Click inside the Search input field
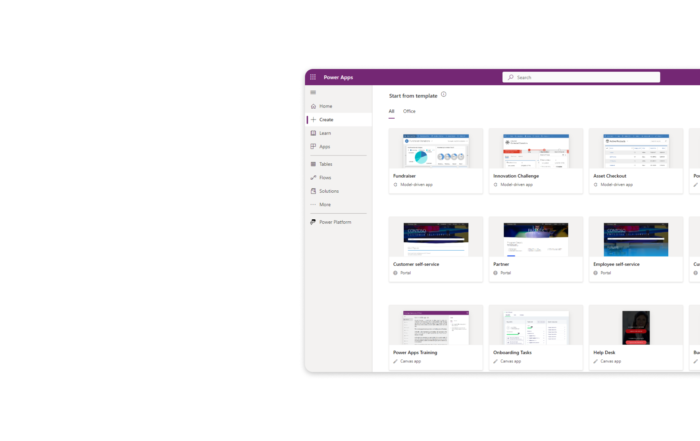 point(581,77)
